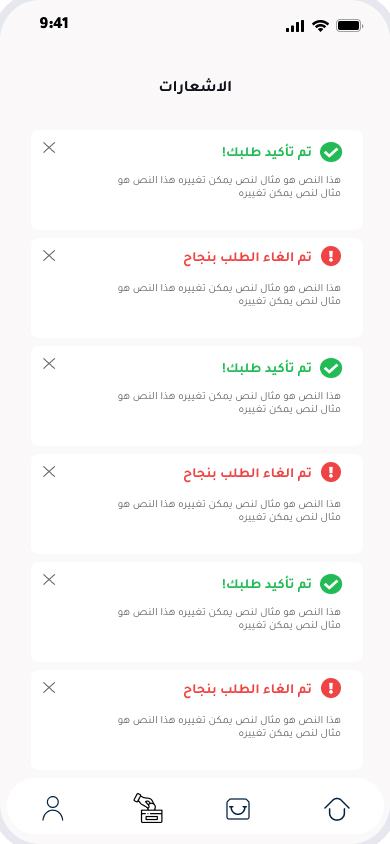Image resolution: width=390 pixels, height=844 pixels.
Task: Click the battery indicator in status bar
Action: pos(350,26)
